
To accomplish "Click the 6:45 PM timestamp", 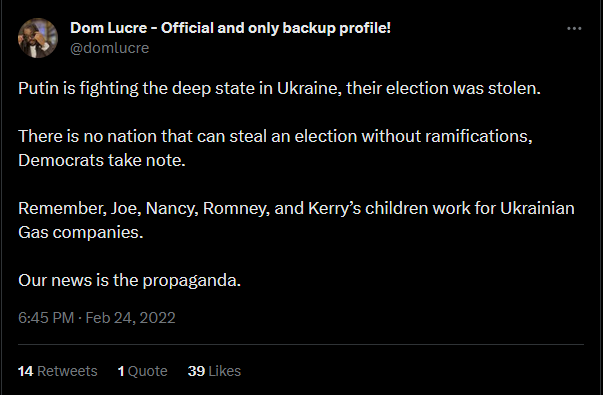I will click(x=46, y=318).
